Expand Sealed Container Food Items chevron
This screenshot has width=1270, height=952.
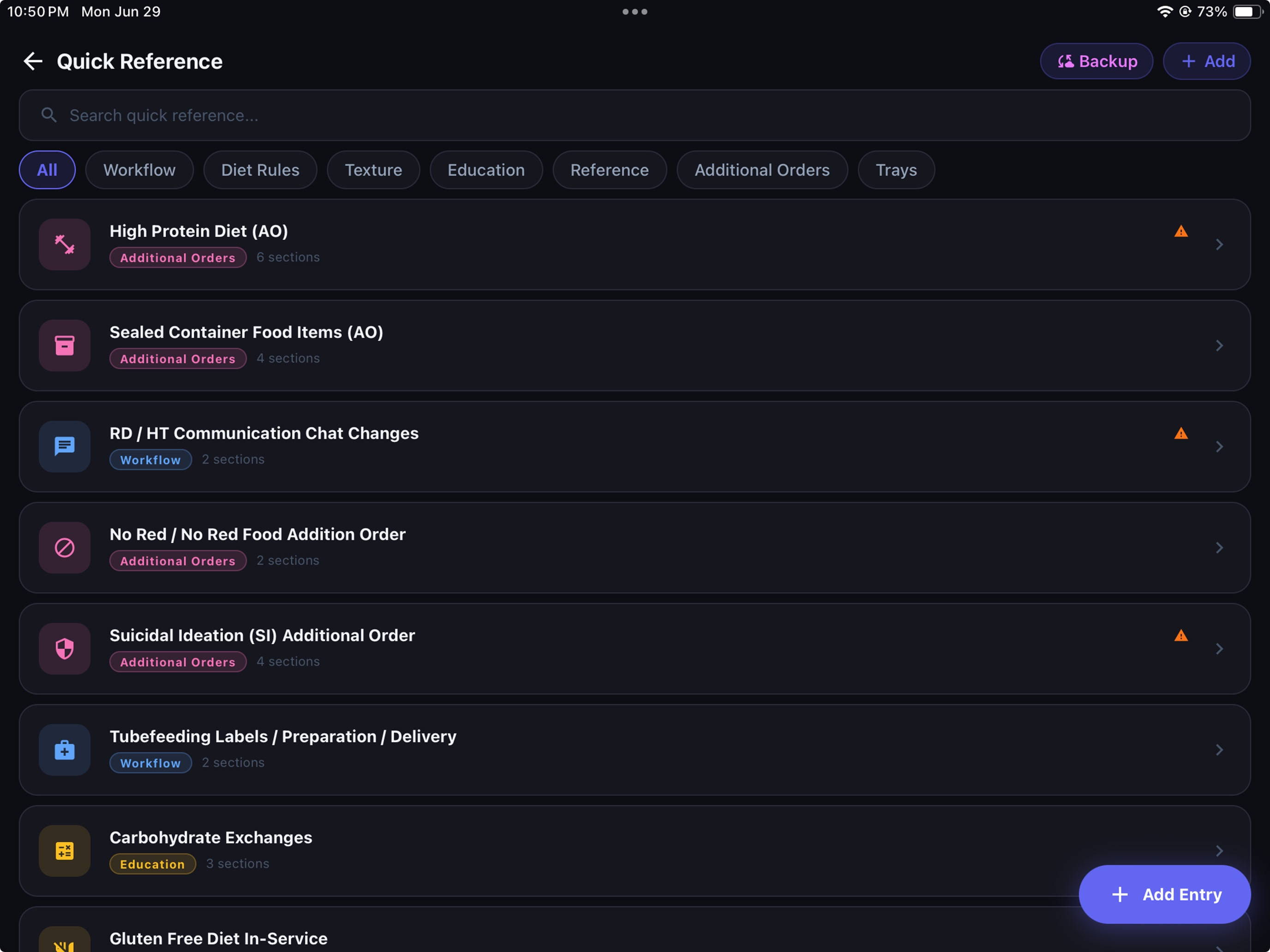[x=1220, y=345]
